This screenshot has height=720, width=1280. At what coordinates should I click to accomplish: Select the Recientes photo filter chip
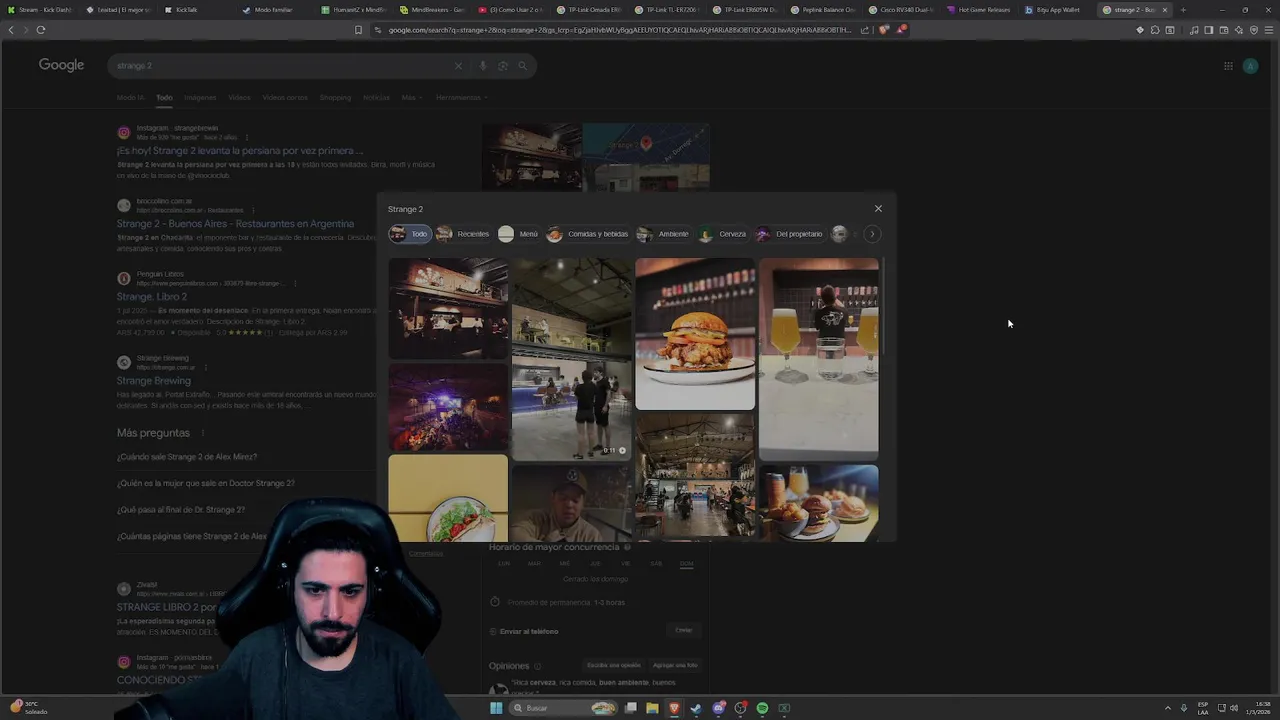point(463,234)
